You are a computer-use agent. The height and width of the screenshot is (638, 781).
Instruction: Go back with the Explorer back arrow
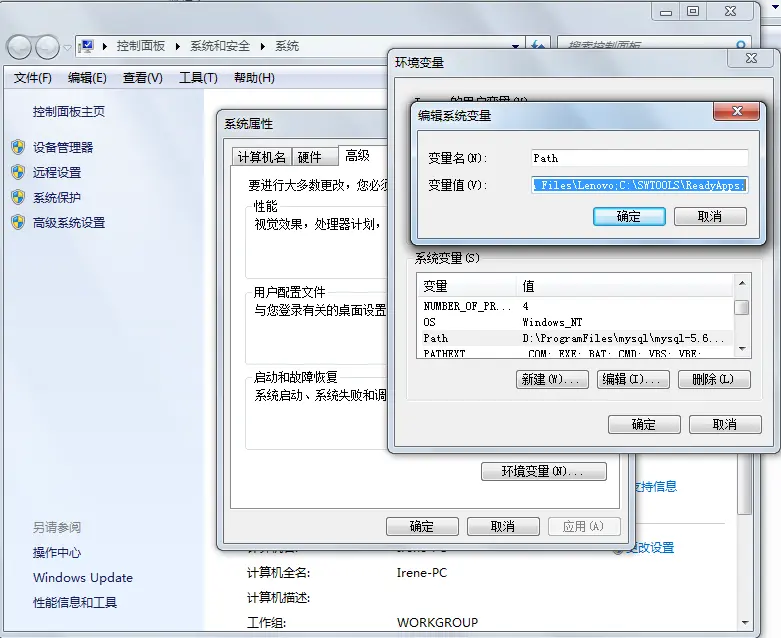click(20, 47)
